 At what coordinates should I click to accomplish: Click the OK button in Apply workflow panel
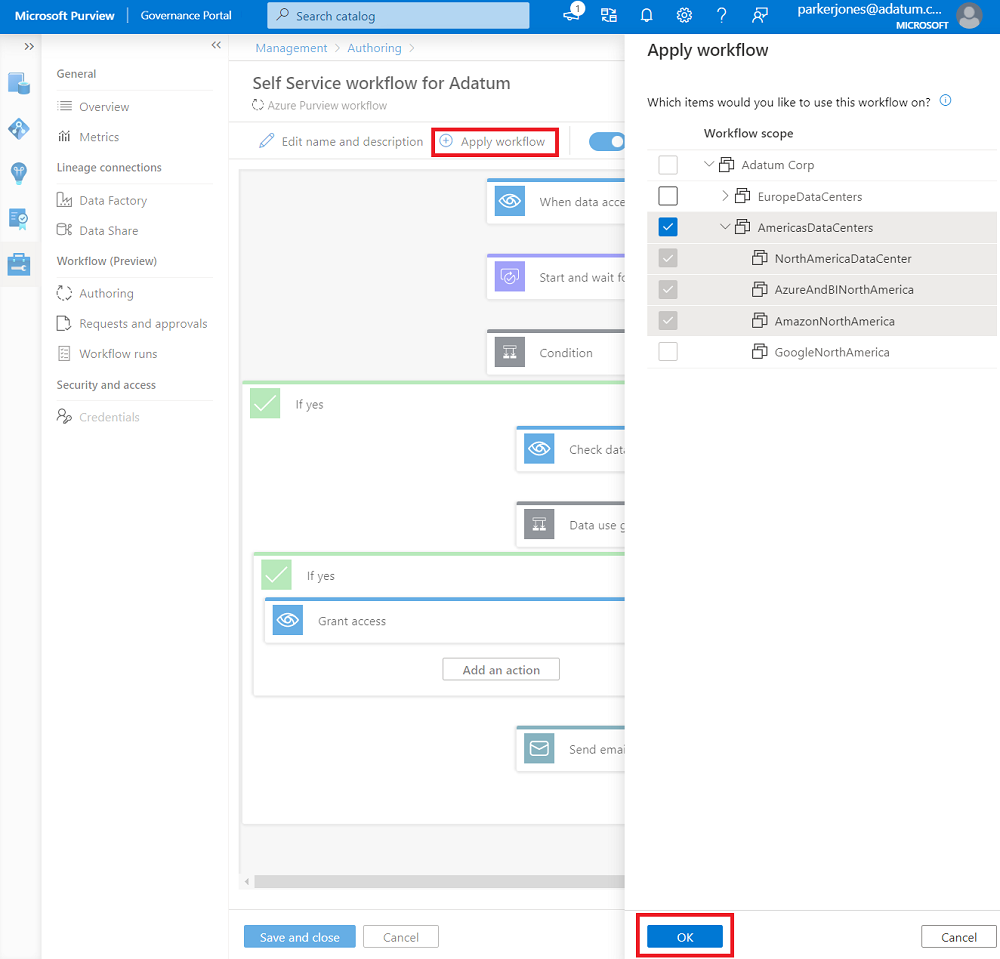[x=684, y=936]
